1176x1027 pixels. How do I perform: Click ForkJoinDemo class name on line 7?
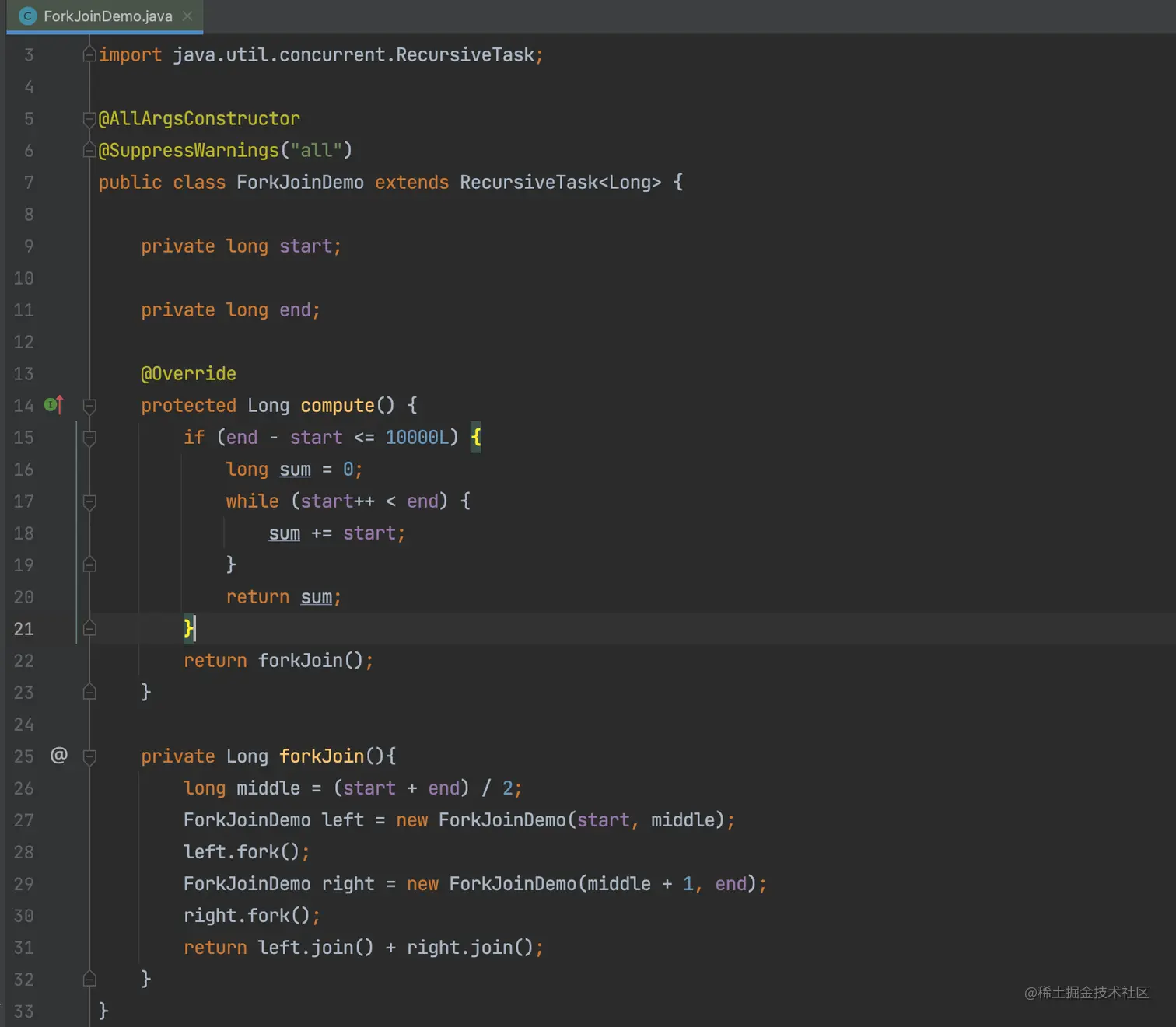point(300,183)
